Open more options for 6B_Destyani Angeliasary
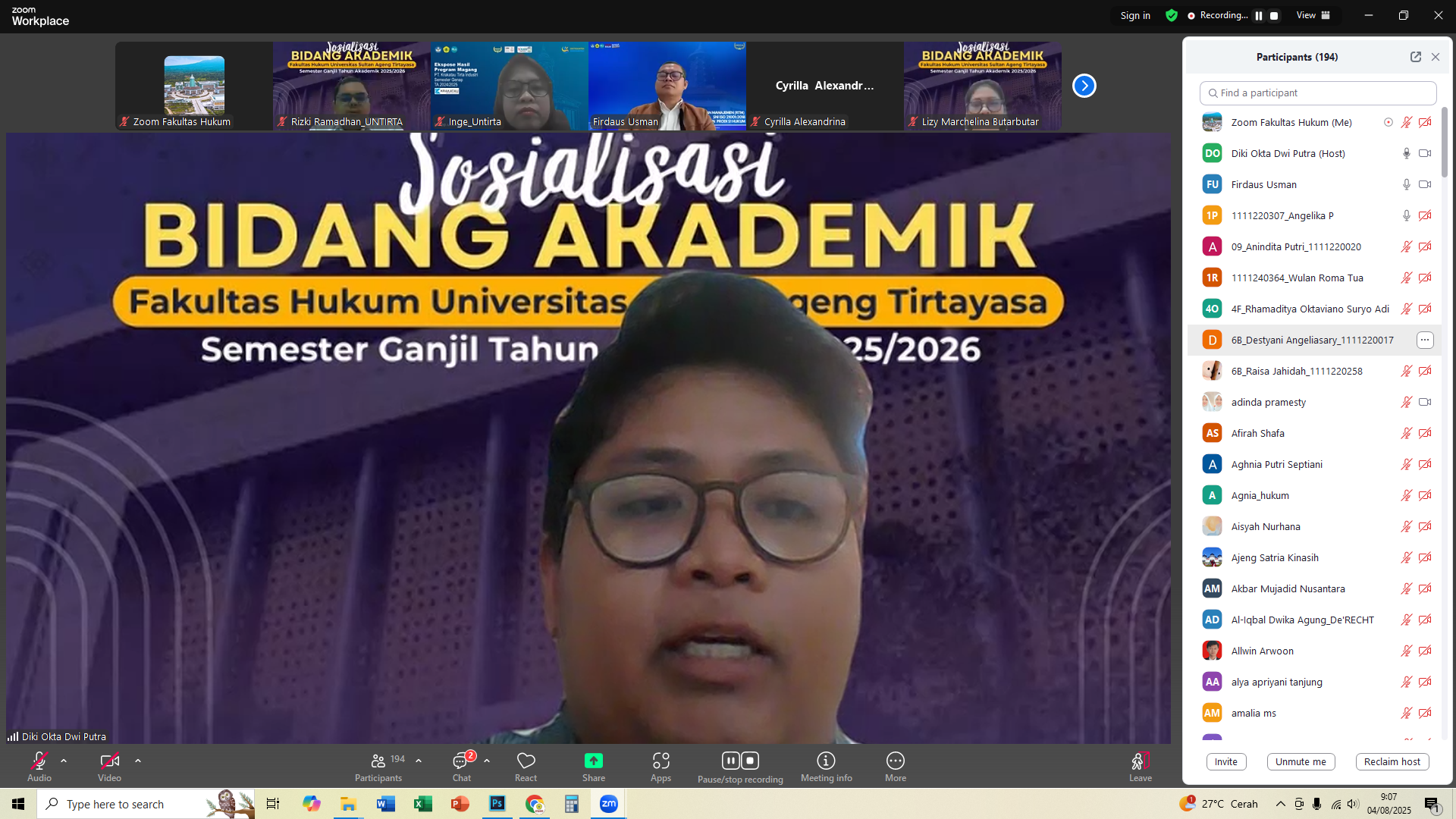The height and width of the screenshot is (819, 1456). tap(1425, 340)
